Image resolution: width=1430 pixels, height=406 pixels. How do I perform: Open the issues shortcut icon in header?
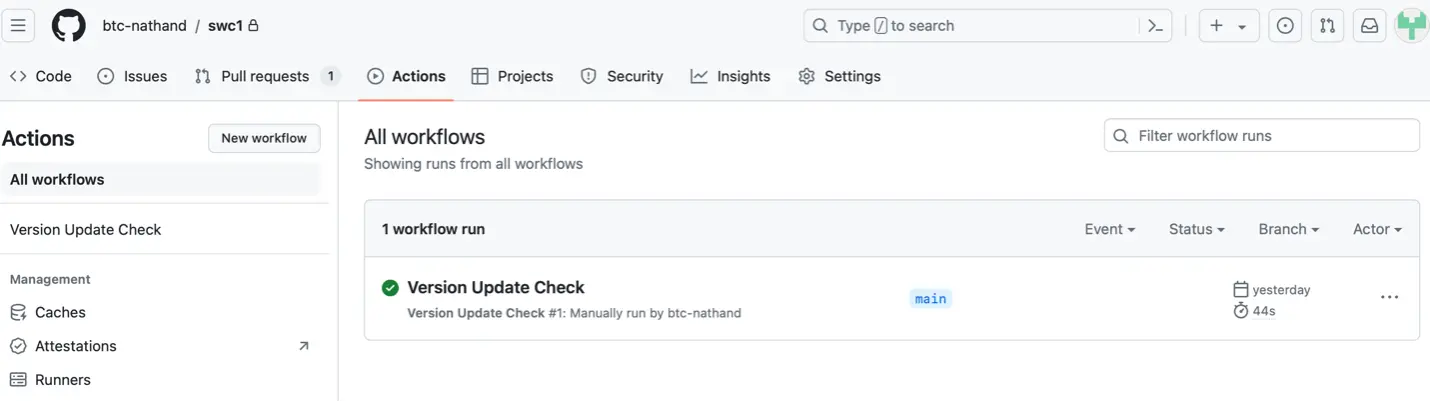pos(1285,26)
